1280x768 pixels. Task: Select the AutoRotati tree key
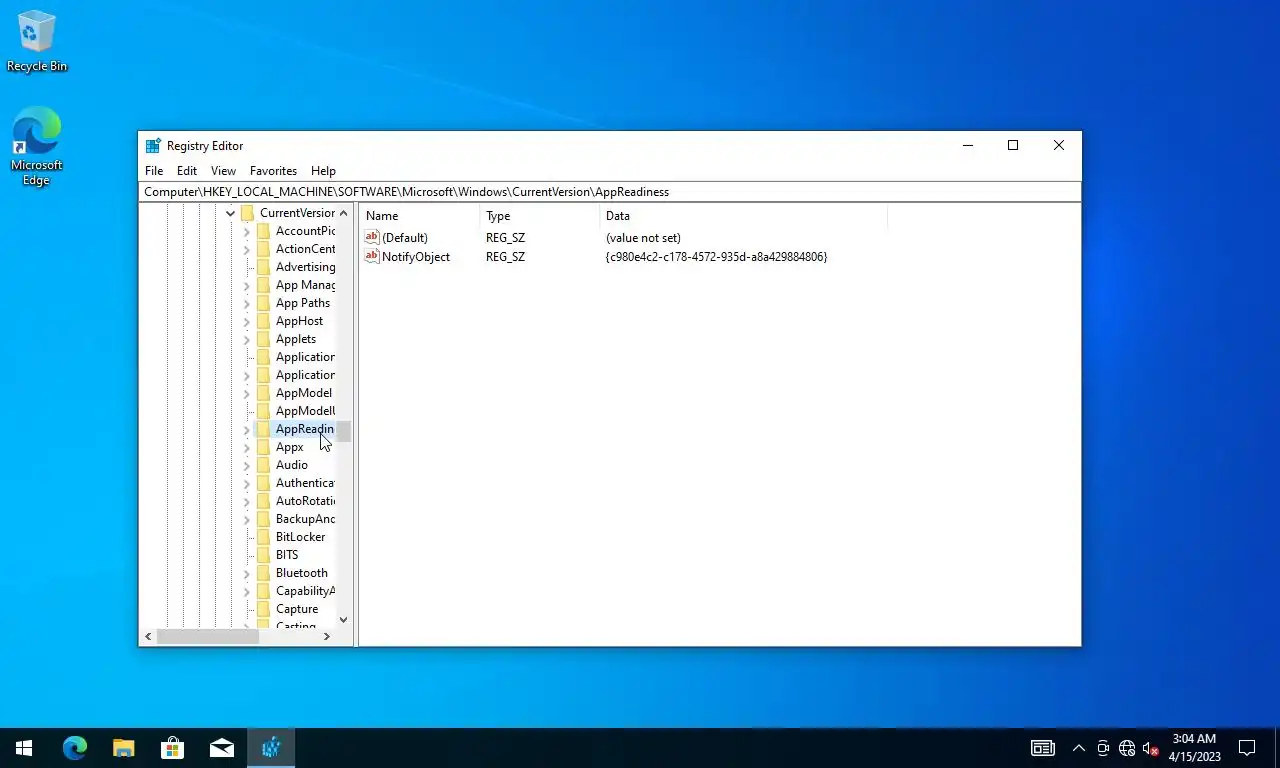pyautogui.click(x=305, y=501)
